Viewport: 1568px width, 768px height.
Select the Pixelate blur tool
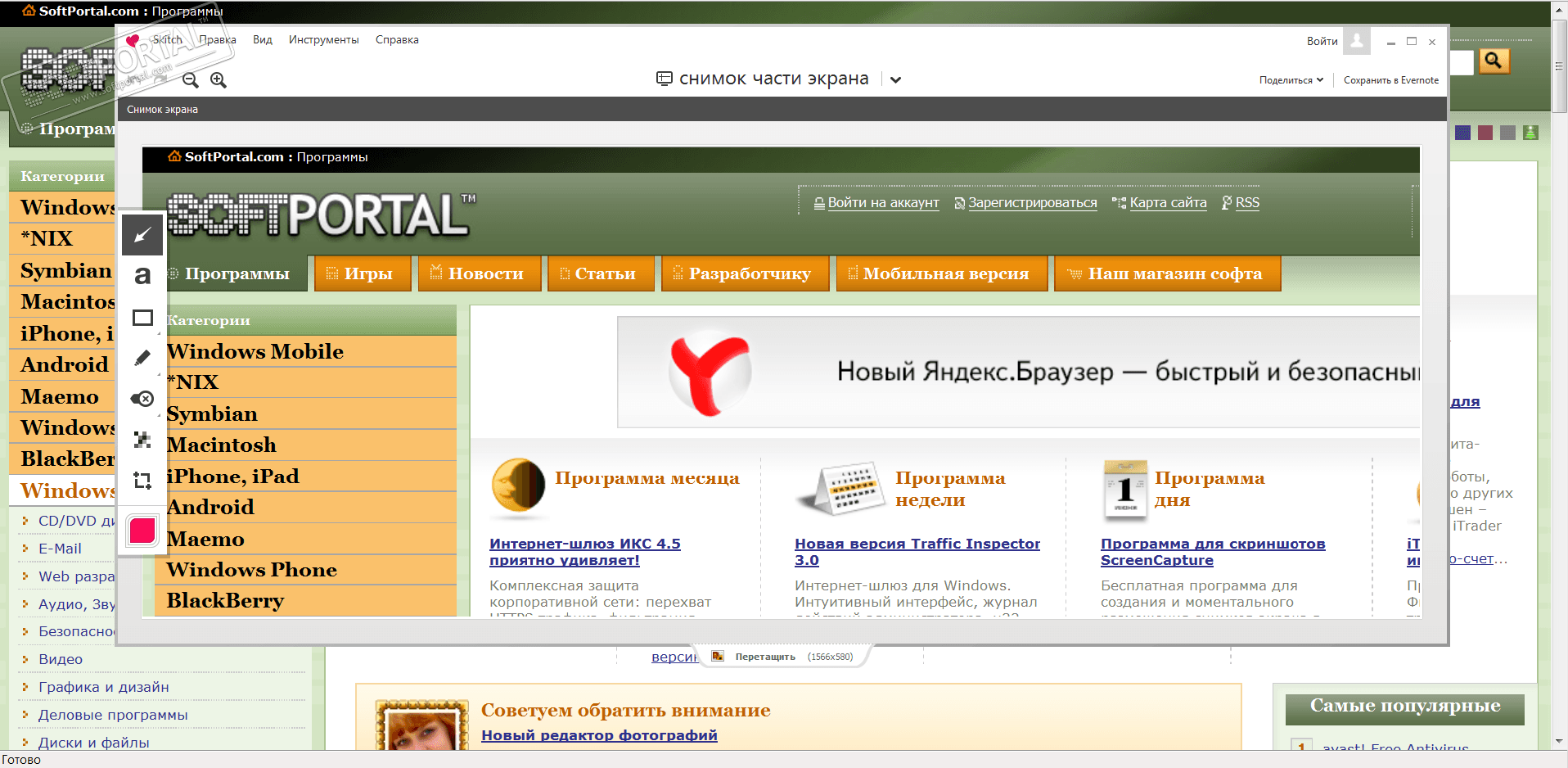click(142, 440)
